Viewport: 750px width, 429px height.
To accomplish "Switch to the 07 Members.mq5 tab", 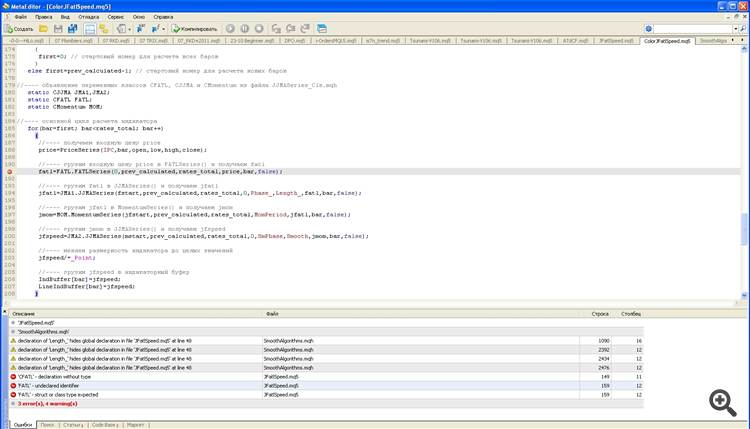I will (73, 41).
